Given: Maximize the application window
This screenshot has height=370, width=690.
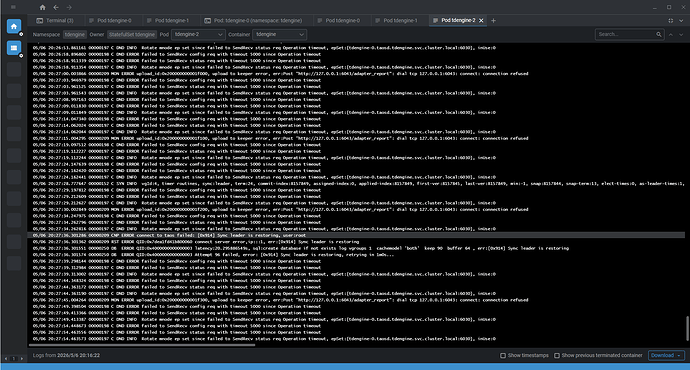Looking at the screenshot, I should (669, 7).
